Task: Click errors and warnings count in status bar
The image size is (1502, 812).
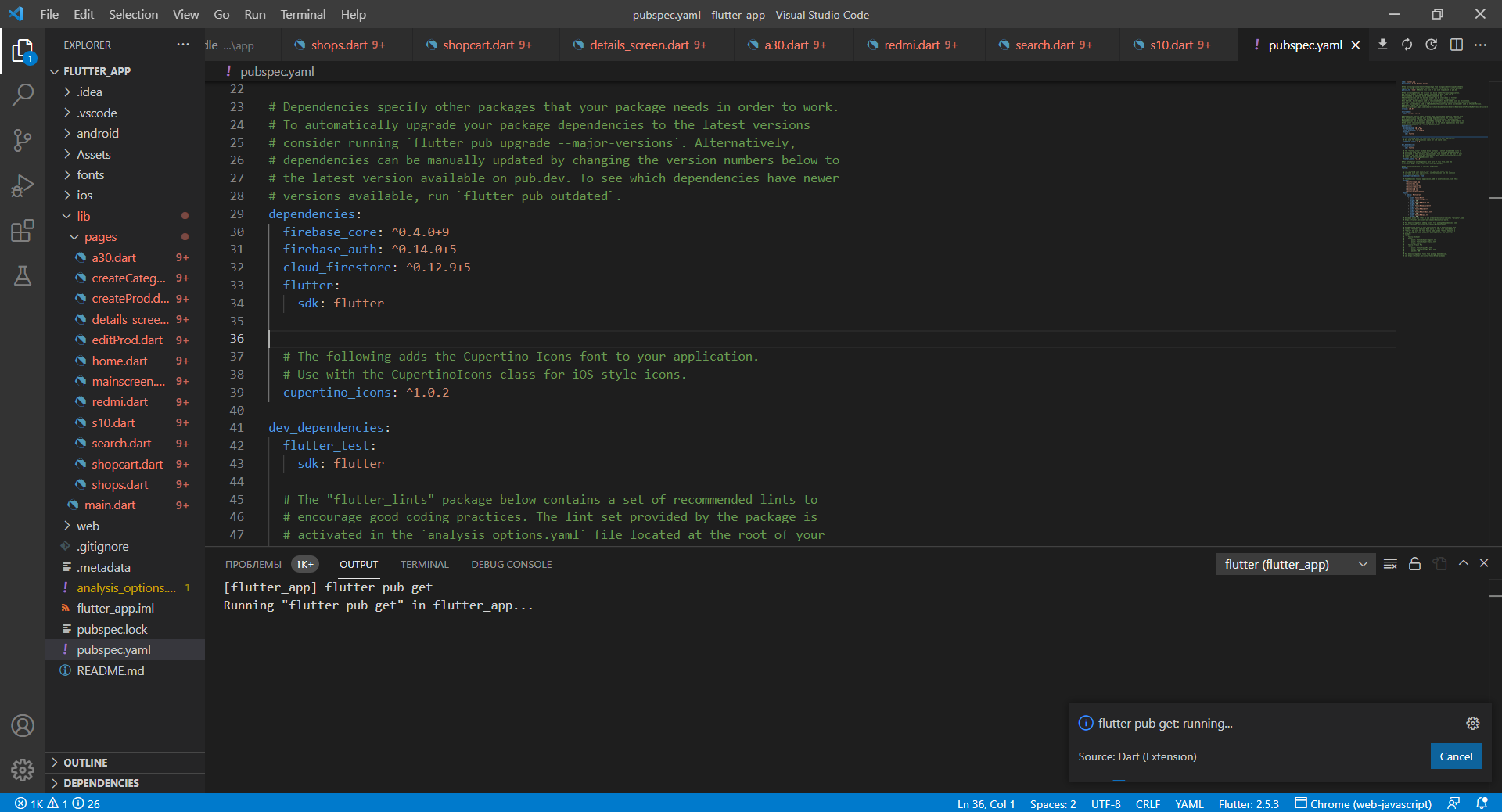Action: click(57, 803)
